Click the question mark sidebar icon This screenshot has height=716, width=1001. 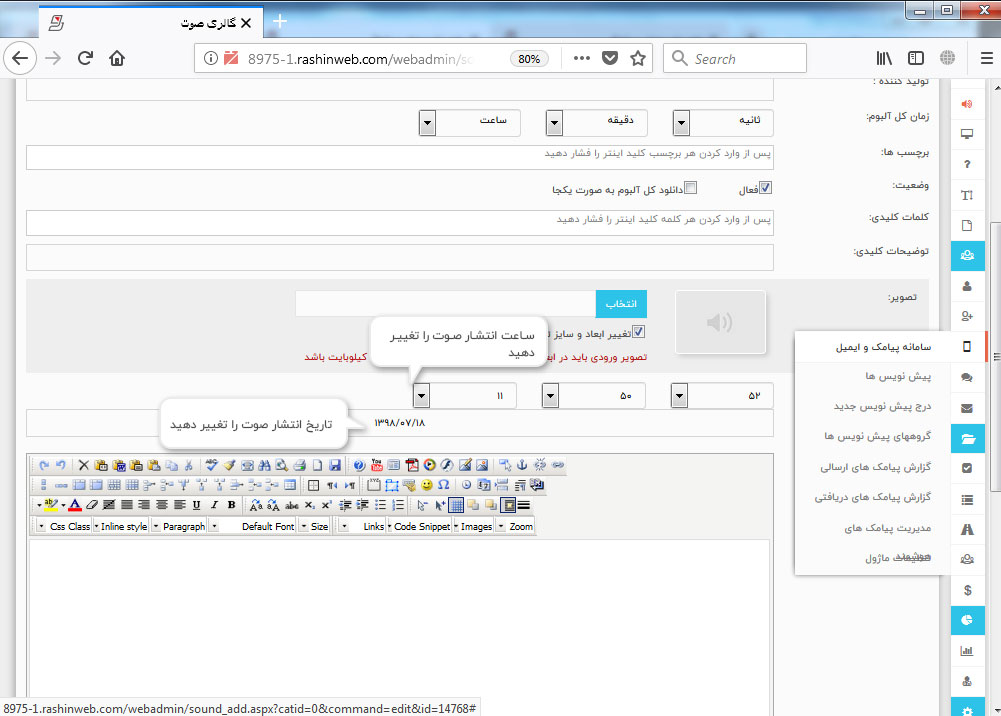pyautogui.click(x=967, y=165)
